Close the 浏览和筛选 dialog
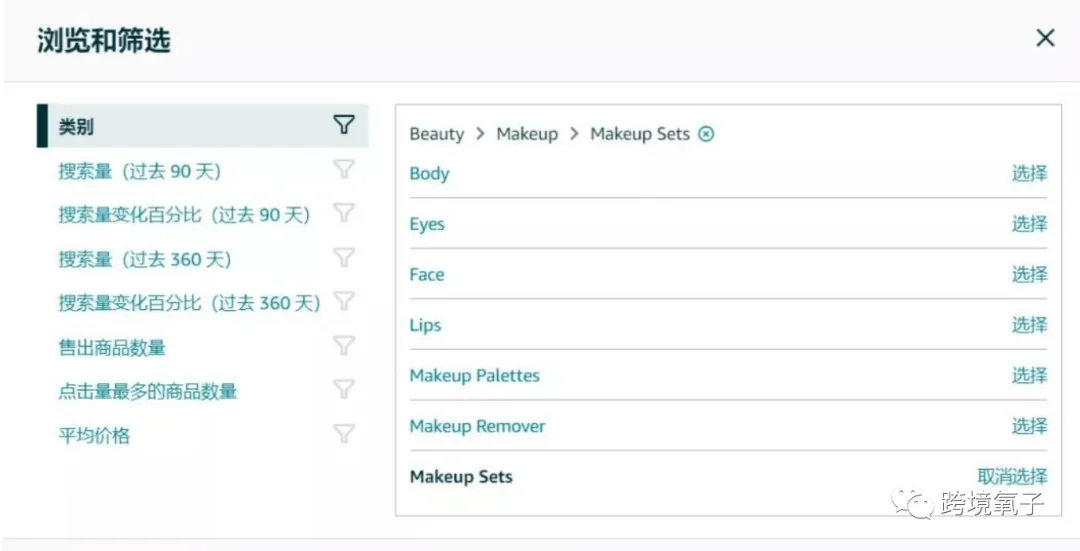Viewport: 1080px width, 551px height. (x=1045, y=38)
